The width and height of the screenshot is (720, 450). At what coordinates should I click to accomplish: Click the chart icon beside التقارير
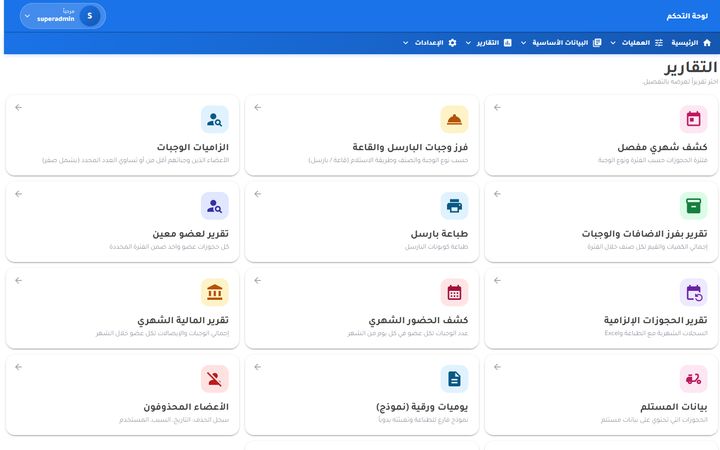click(x=507, y=43)
